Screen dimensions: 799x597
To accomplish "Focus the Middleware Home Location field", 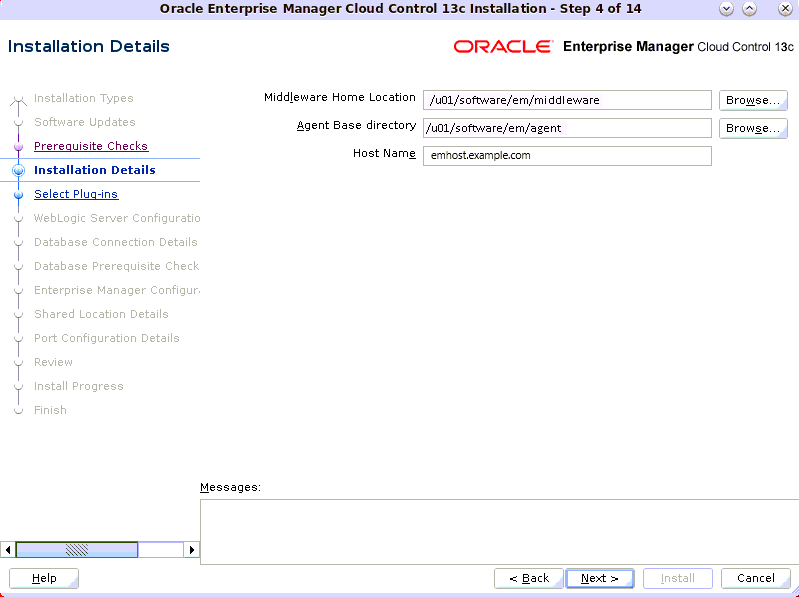I will tap(567, 100).
